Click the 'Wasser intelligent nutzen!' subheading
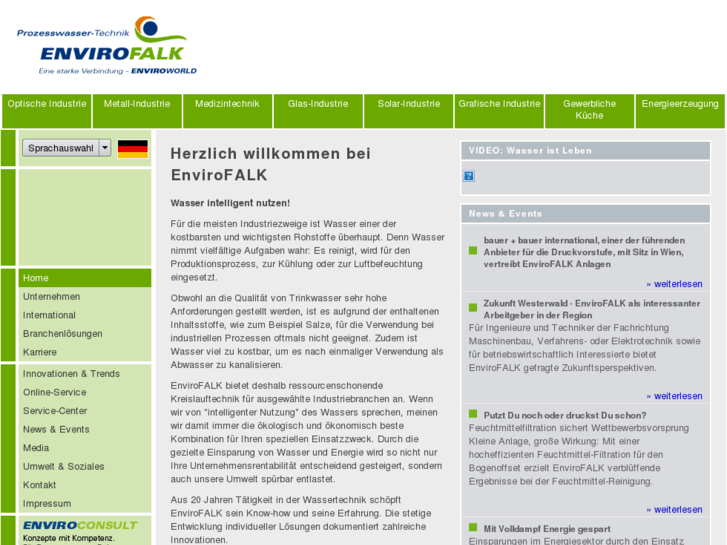The height and width of the screenshot is (545, 727). click(230, 203)
